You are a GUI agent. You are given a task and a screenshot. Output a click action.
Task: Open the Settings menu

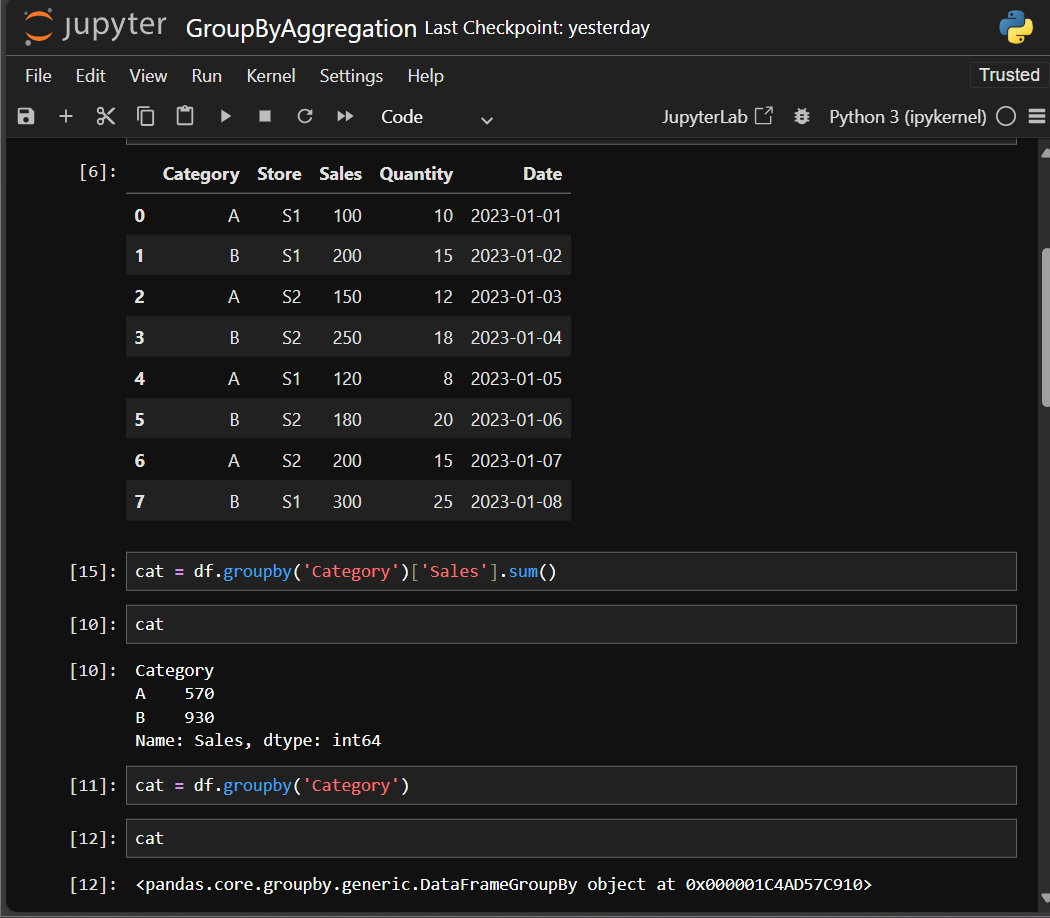coord(351,76)
